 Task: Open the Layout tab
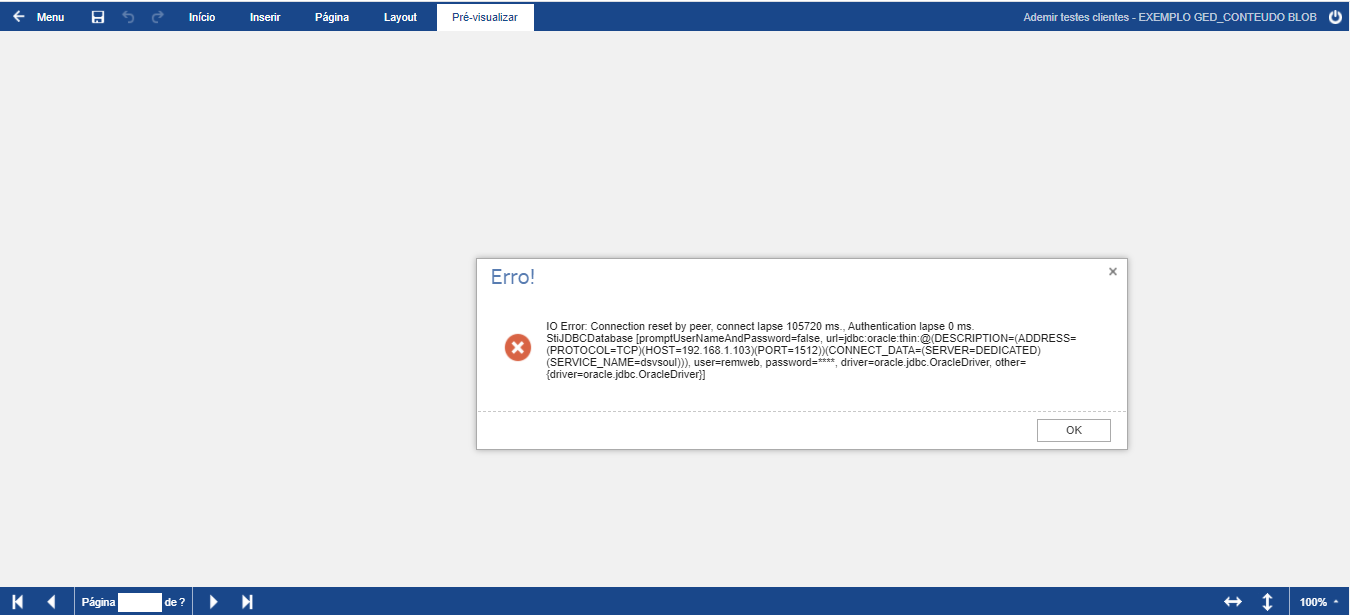[400, 17]
